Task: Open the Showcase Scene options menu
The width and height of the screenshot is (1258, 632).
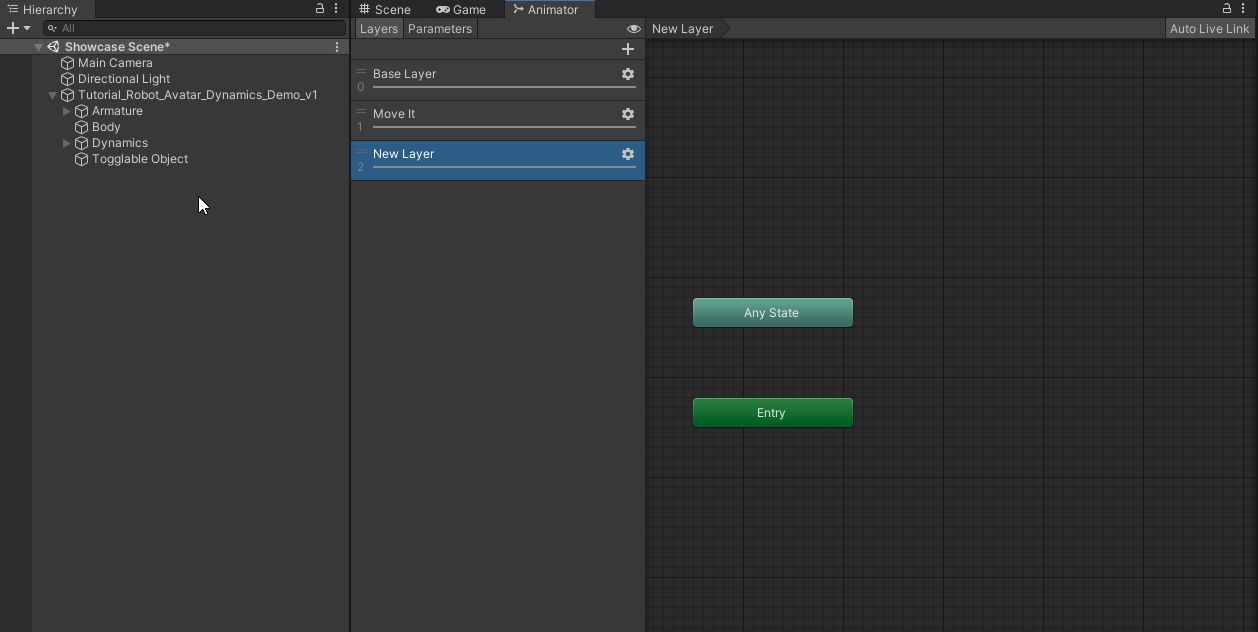Action: click(x=337, y=46)
